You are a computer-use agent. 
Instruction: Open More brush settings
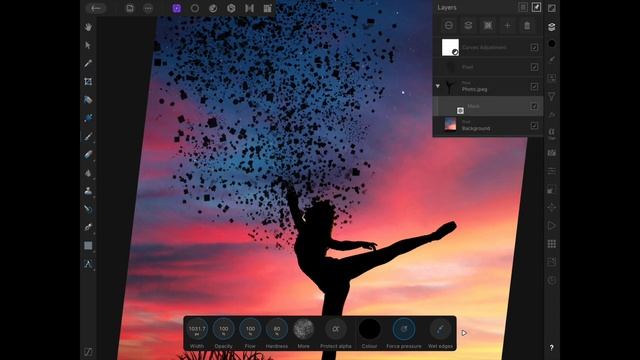click(304, 329)
